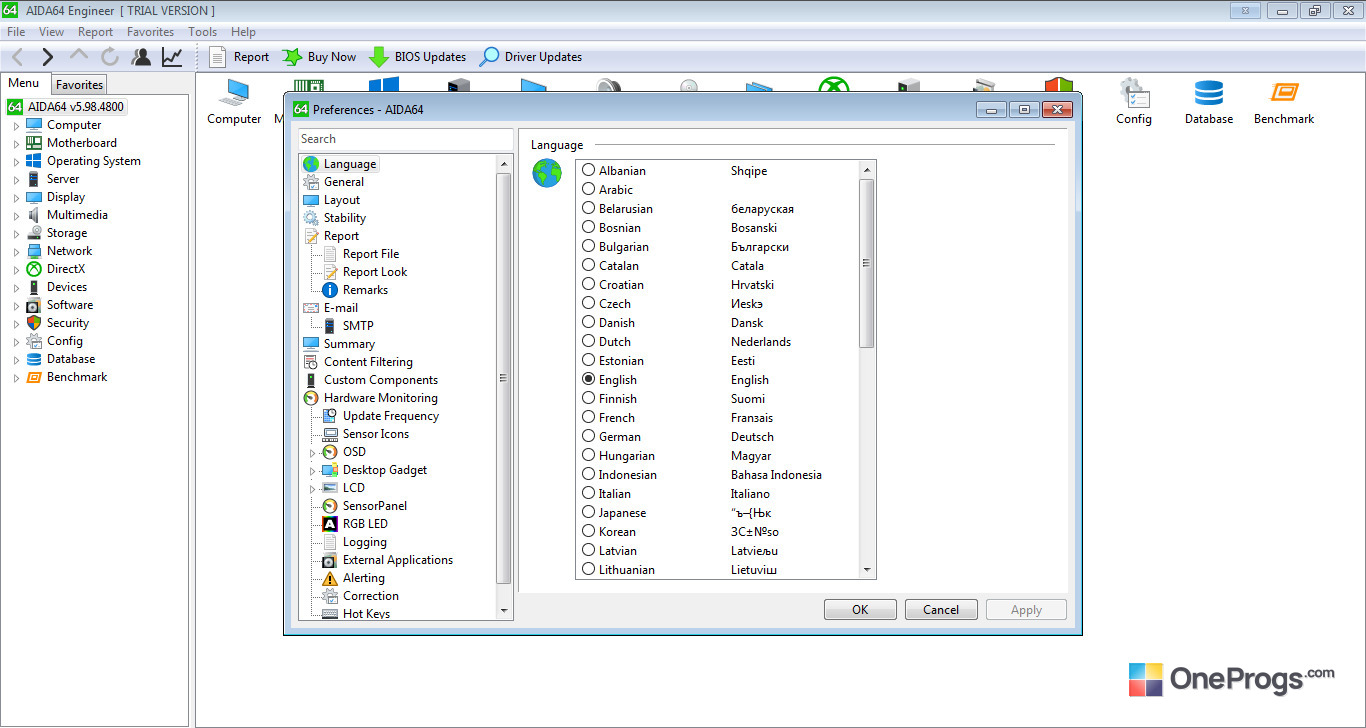Select Sensor Icons in Preferences tree

375,434
